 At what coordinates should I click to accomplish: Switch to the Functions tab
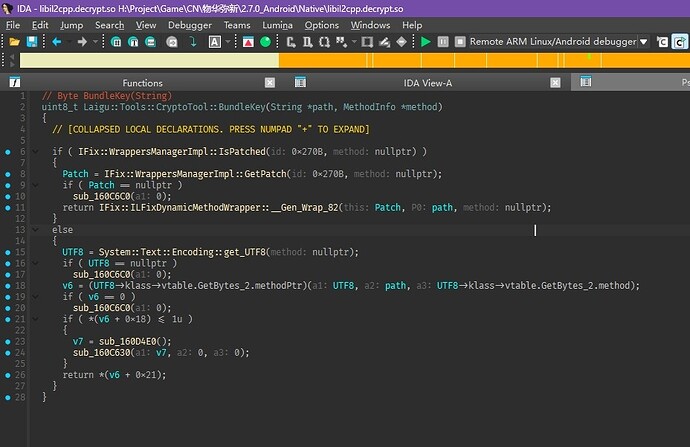pyautogui.click(x=142, y=83)
